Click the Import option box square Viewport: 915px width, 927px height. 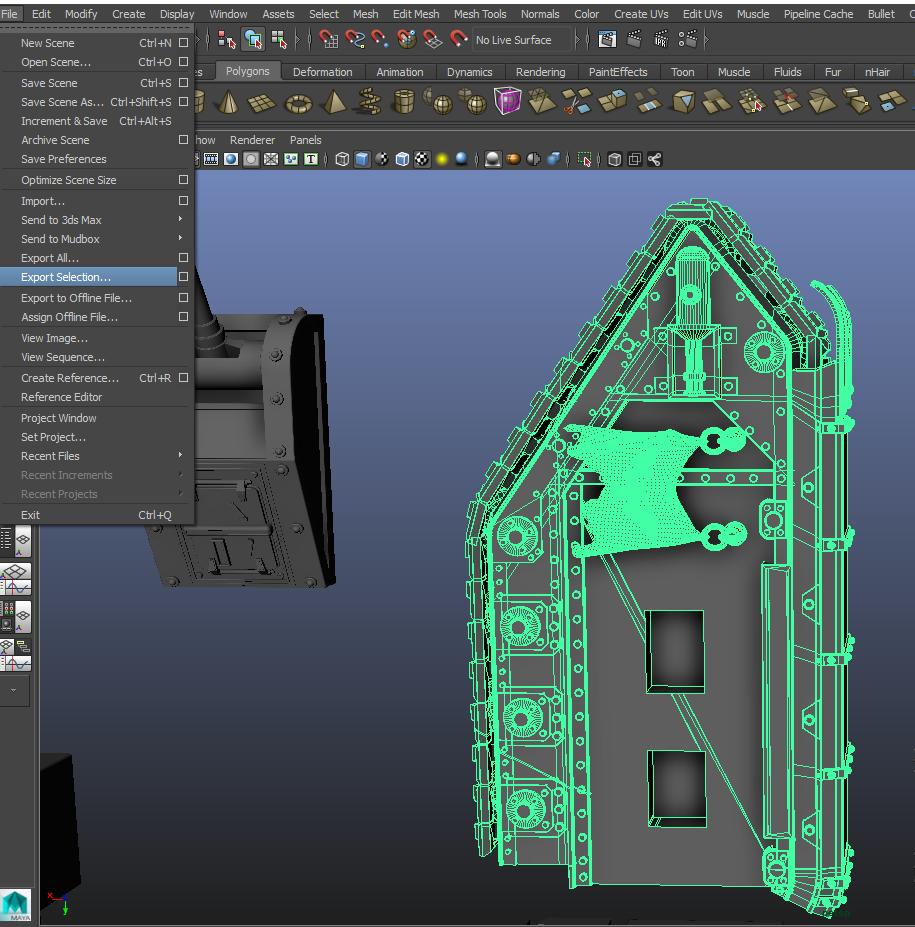(x=183, y=201)
